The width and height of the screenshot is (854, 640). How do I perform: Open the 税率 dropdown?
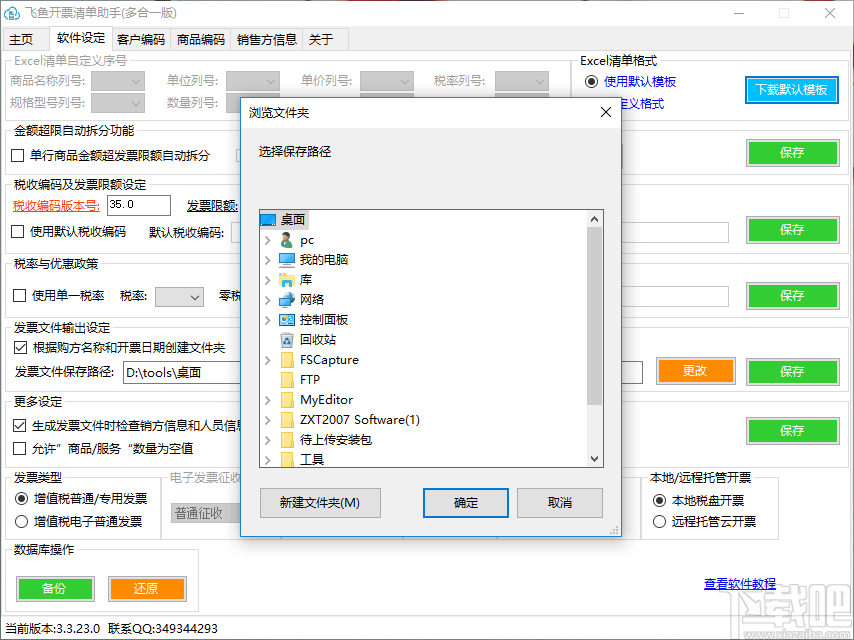pyautogui.click(x=179, y=296)
